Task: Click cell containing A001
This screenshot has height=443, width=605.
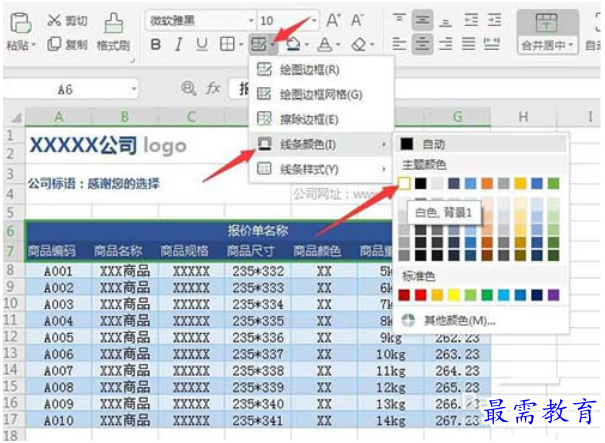Action: point(59,271)
